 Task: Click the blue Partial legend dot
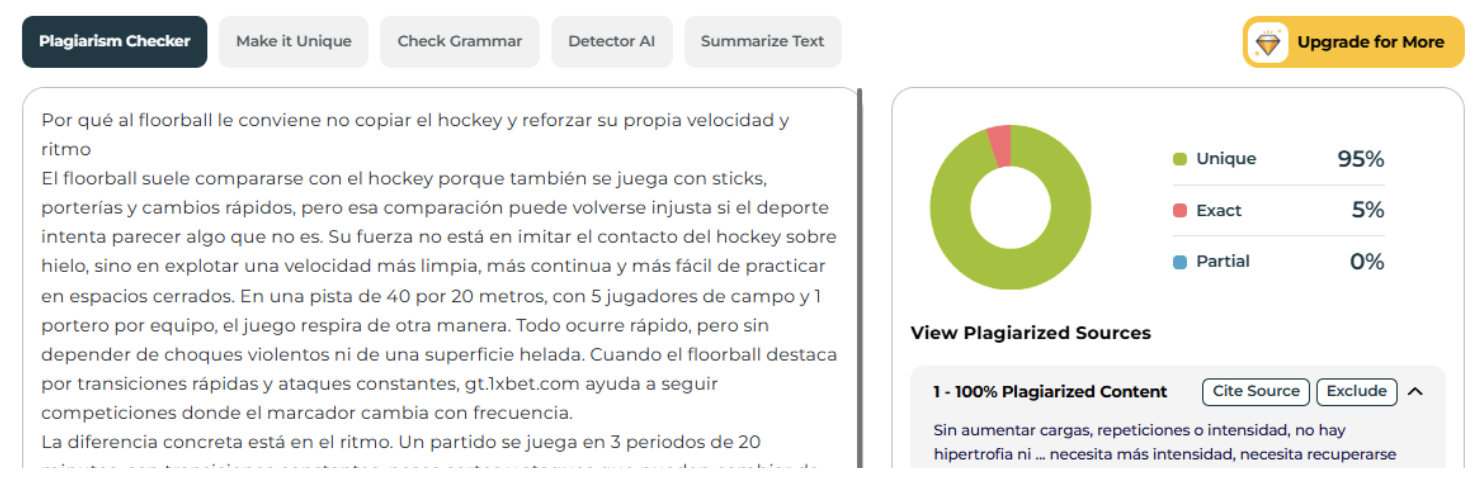(1180, 262)
